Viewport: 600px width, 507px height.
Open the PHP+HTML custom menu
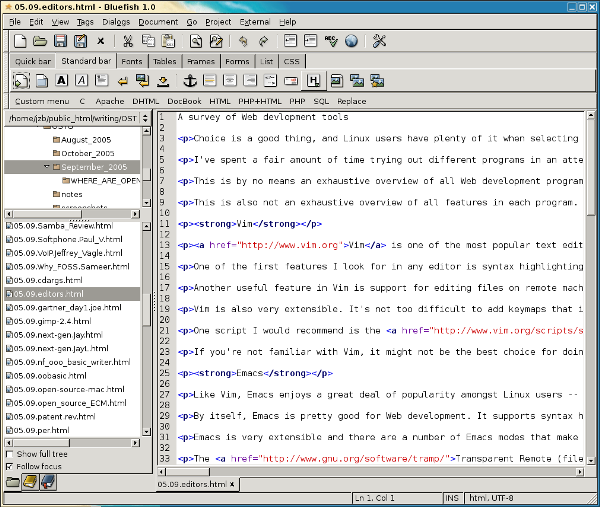(x=259, y=101)
